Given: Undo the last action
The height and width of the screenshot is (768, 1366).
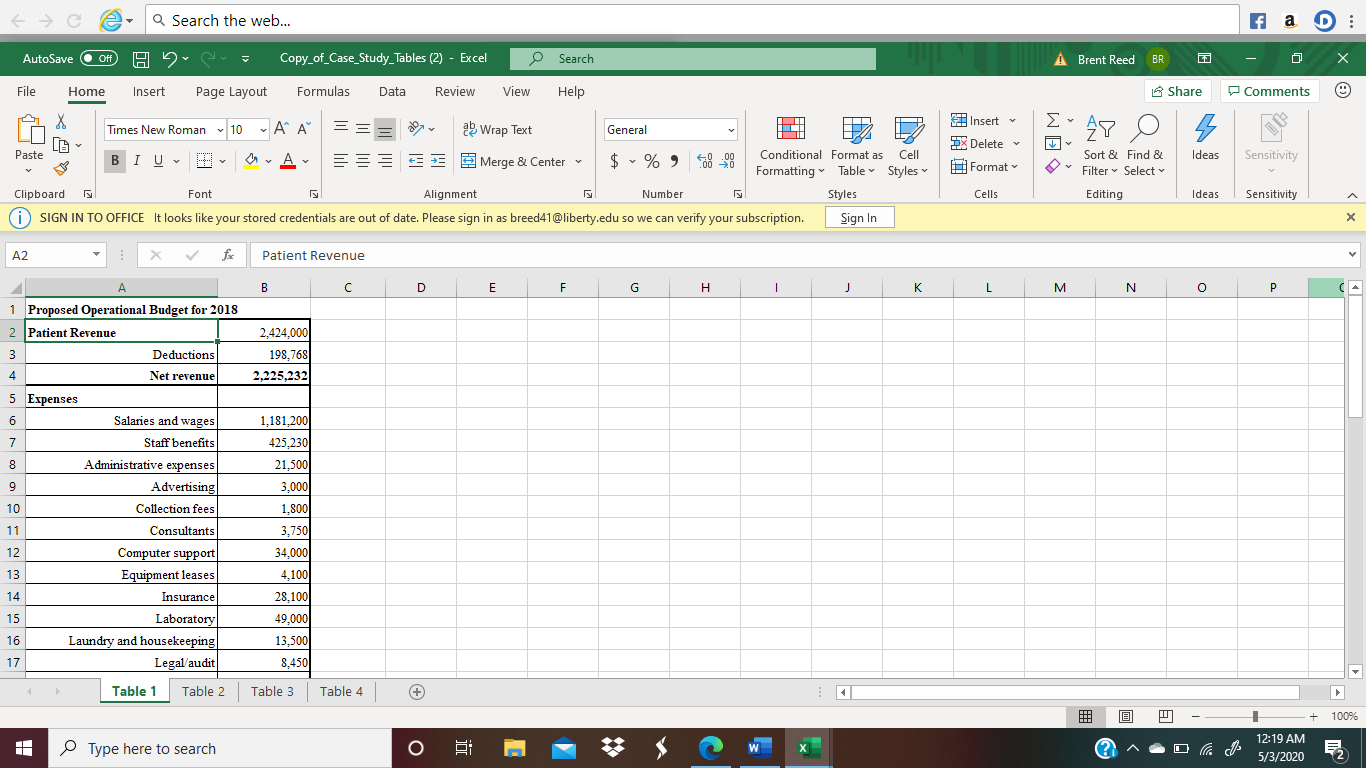Looking at the screenshot, I should 169,58.
